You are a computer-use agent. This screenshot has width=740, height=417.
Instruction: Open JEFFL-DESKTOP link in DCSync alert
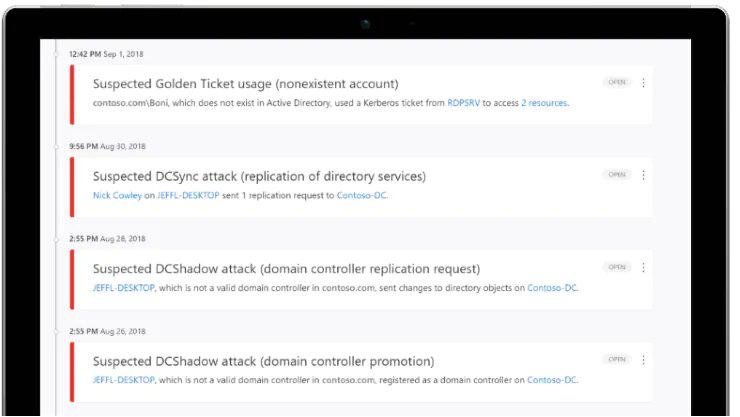pyautogui.click(x=188, y=195)
